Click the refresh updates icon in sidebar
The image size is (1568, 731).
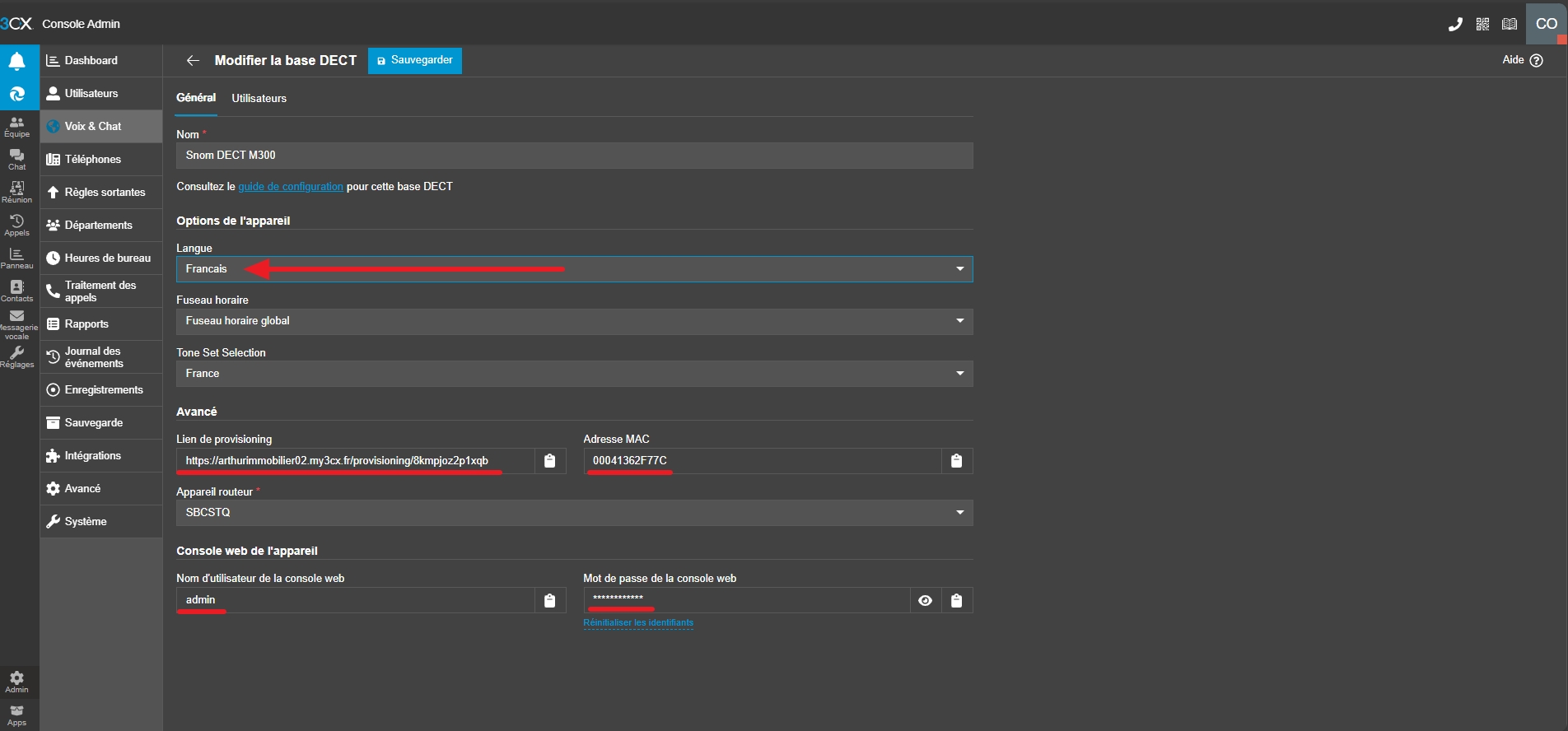click(17, 94)
